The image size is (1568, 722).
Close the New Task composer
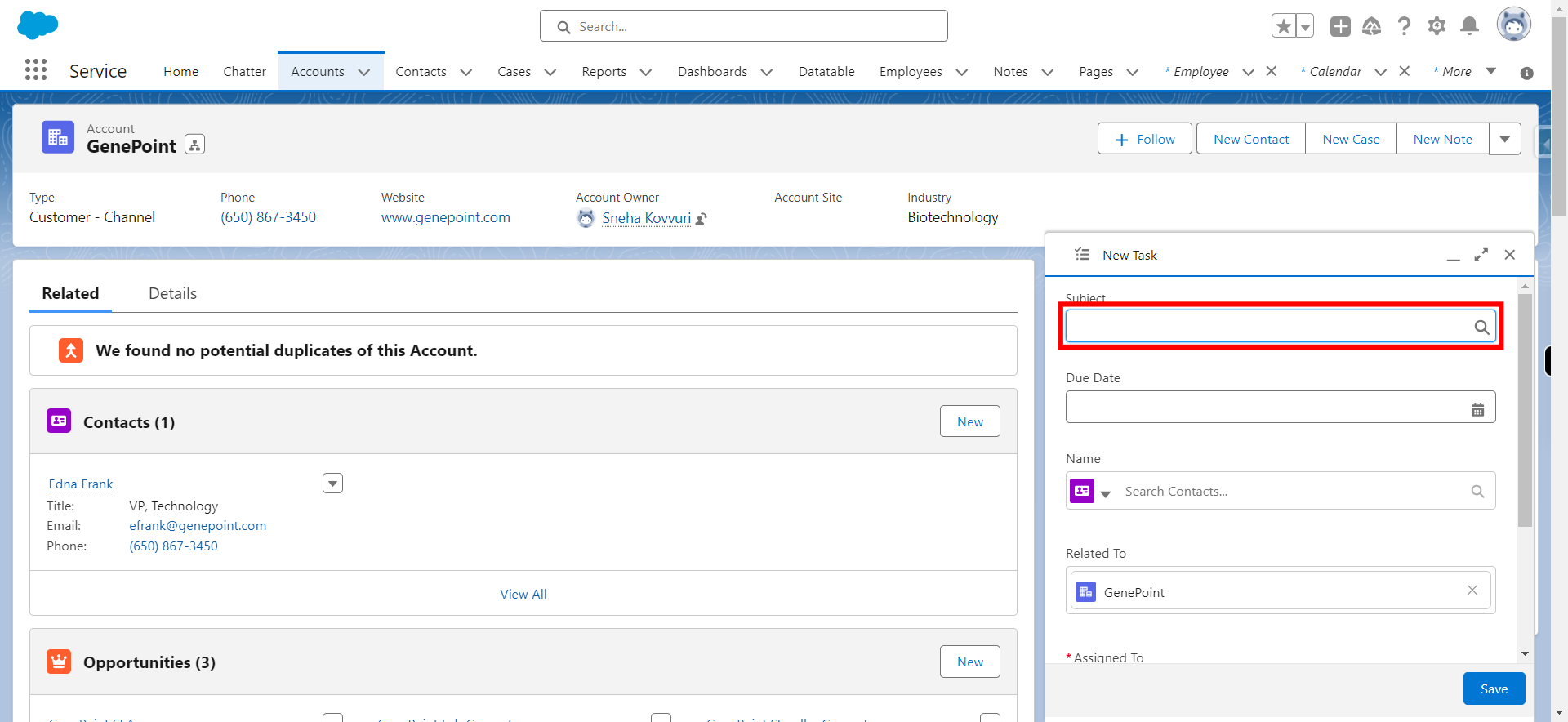tap(1510, 255)
